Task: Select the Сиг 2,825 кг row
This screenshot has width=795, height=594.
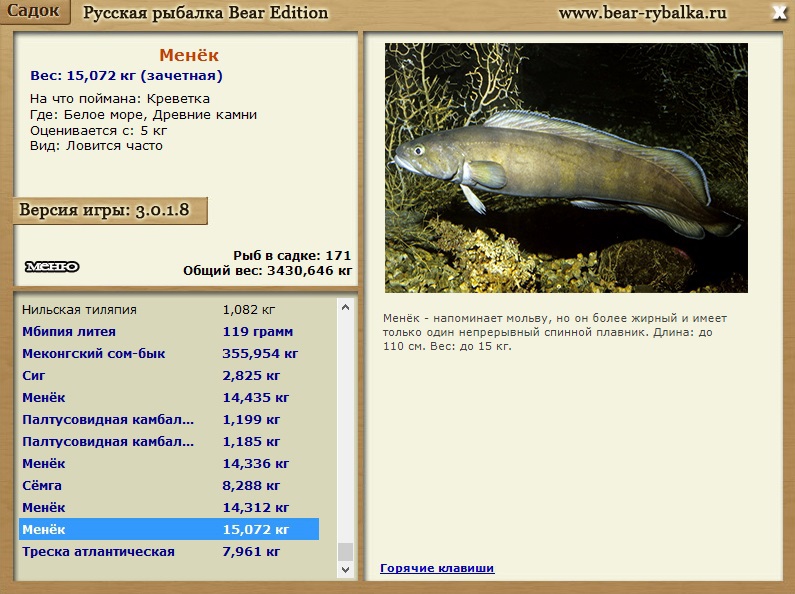Action: click(x=169, y=376)
